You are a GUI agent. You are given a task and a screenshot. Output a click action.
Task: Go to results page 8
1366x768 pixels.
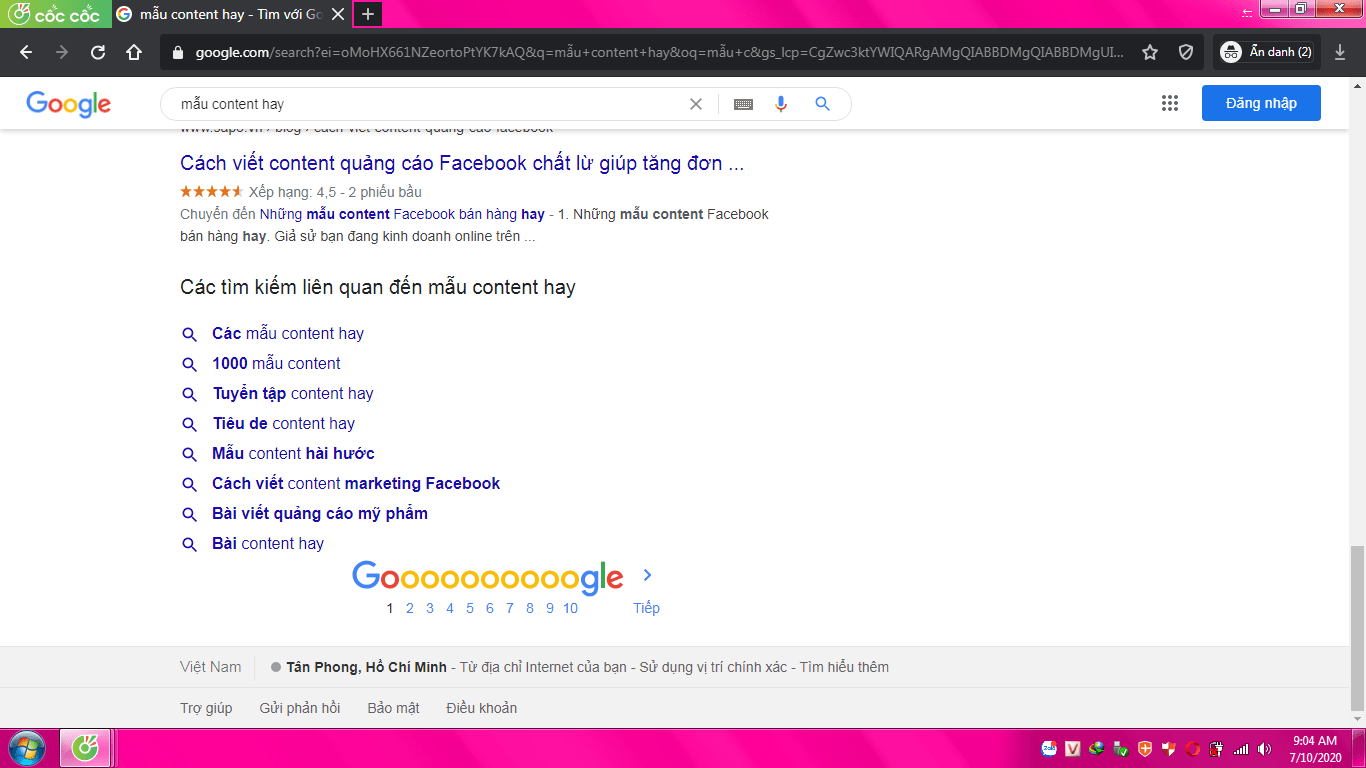coord(530,608)
